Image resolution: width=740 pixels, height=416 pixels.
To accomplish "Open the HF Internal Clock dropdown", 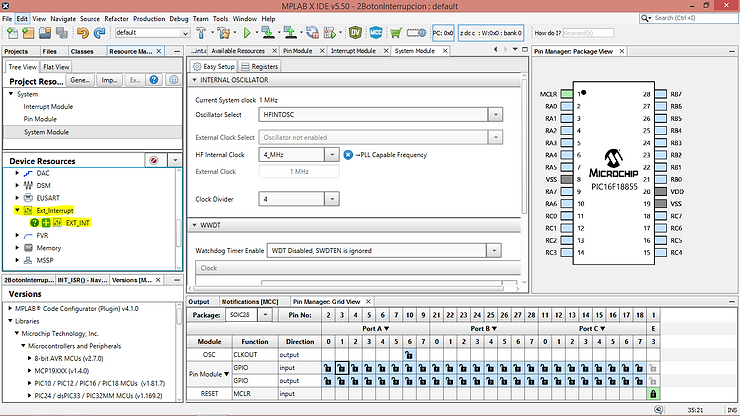I will click(332, 155).
